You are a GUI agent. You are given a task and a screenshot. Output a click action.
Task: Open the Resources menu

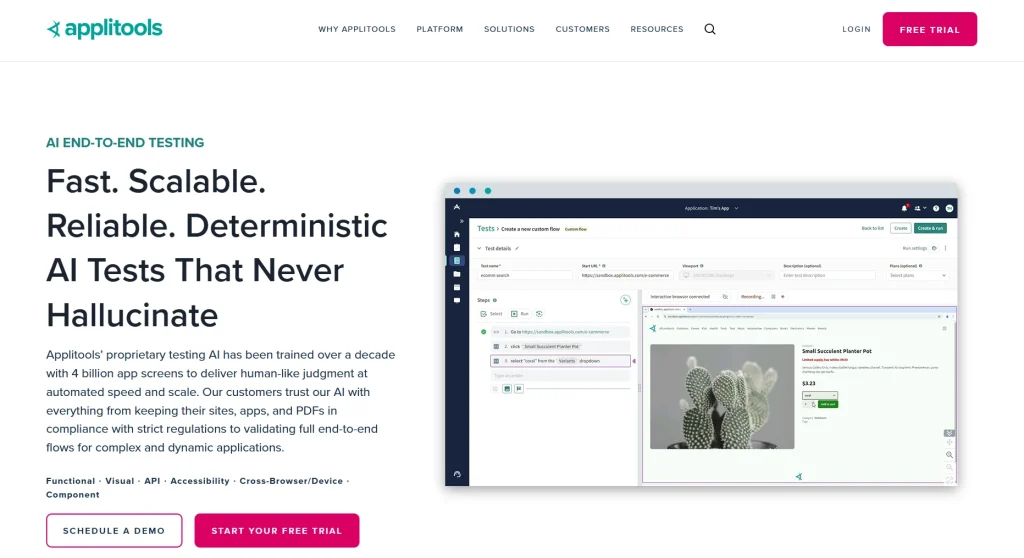656,29
